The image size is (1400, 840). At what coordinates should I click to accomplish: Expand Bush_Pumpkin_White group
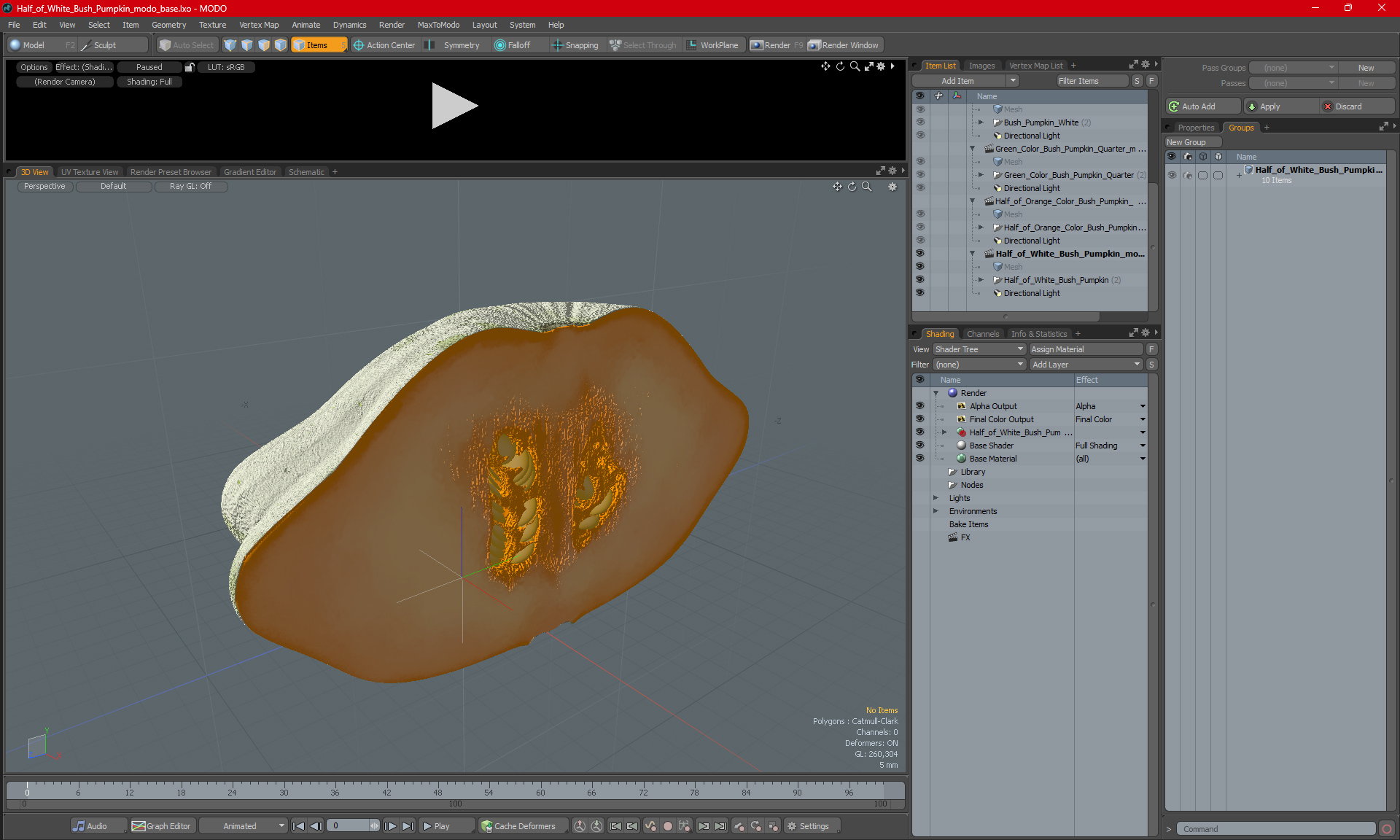pos(981,122)
